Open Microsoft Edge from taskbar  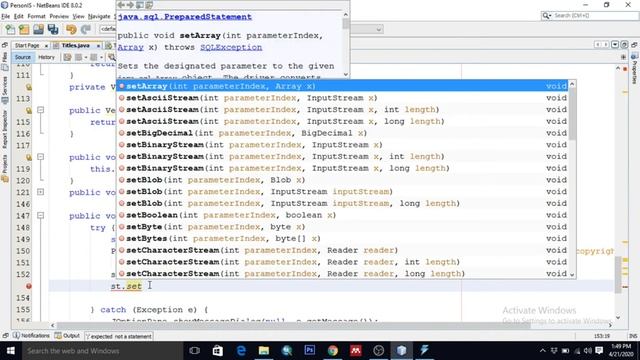click(x=241, y=351)
